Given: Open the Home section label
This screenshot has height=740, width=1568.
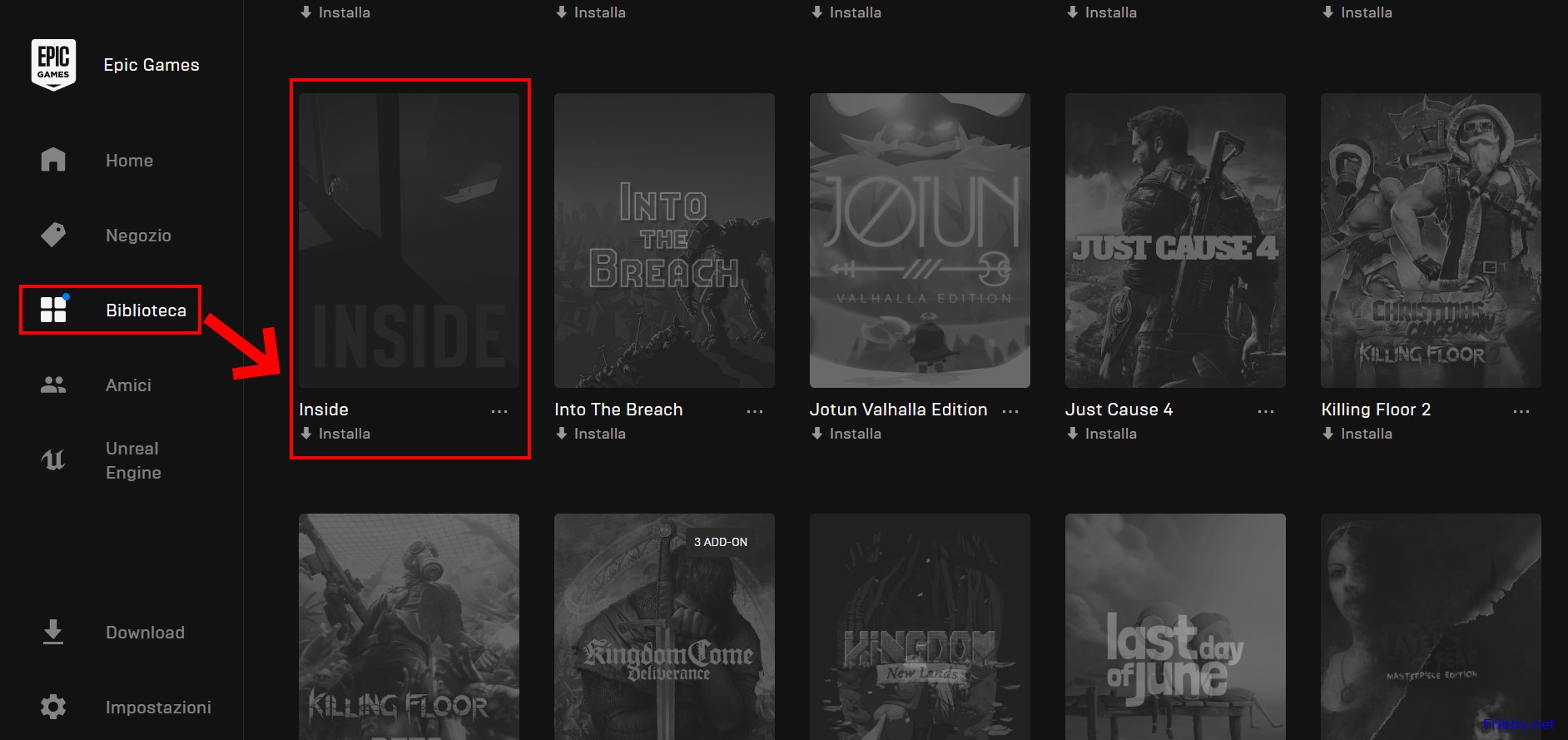Looking at the screenshot, I should [129, 161].
